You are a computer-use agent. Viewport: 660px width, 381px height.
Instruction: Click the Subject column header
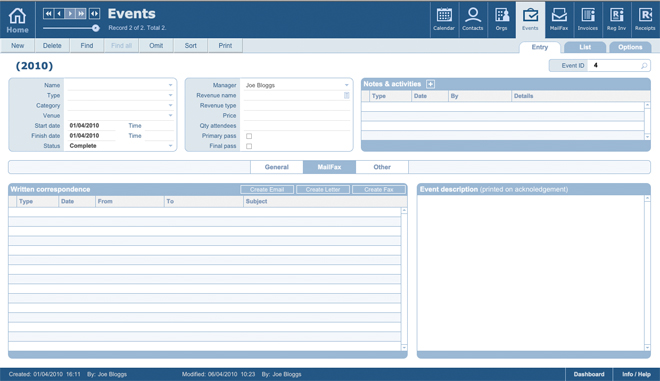click(x=256, y=201)
